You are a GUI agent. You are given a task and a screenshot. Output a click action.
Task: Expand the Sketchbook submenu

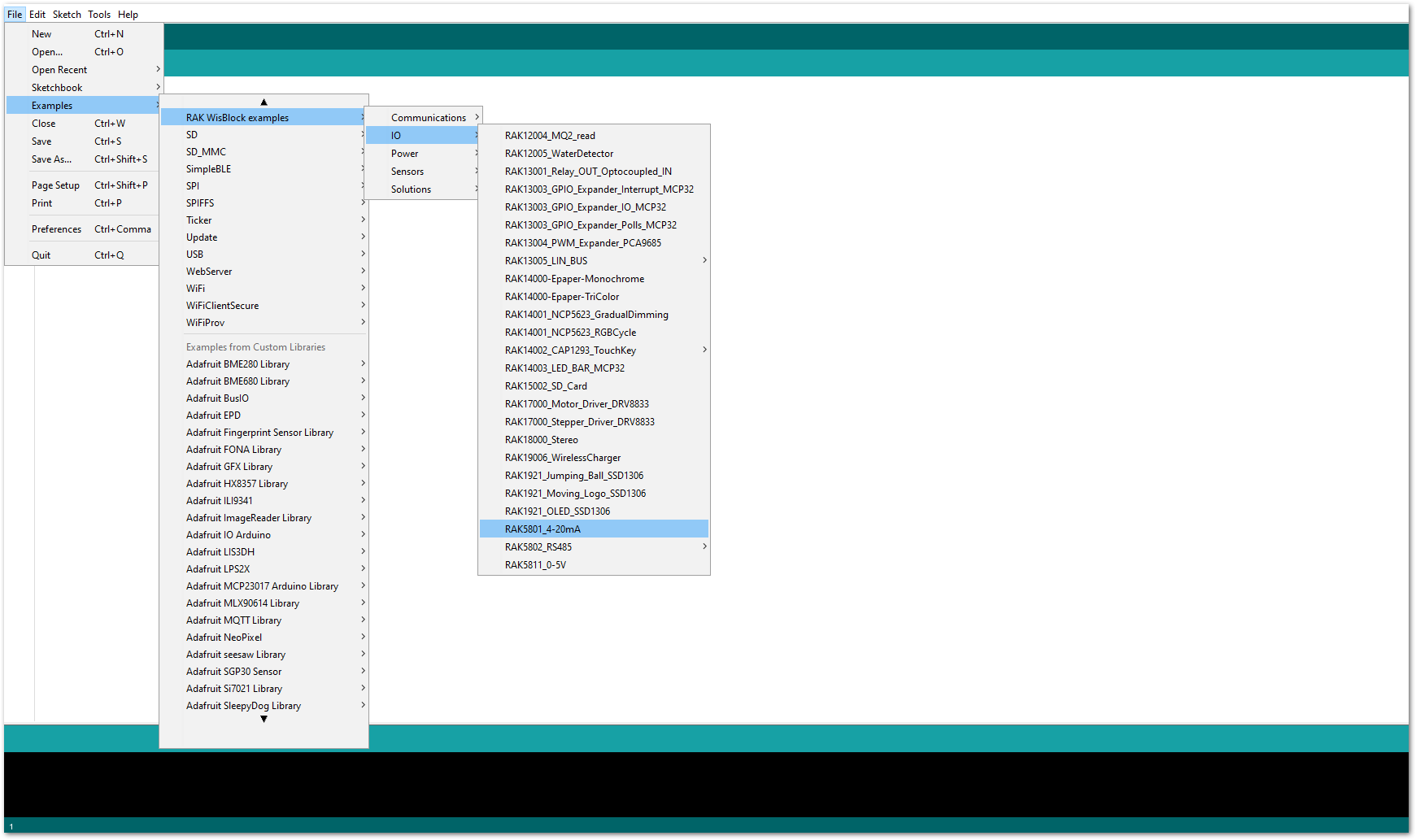(84, 88)
